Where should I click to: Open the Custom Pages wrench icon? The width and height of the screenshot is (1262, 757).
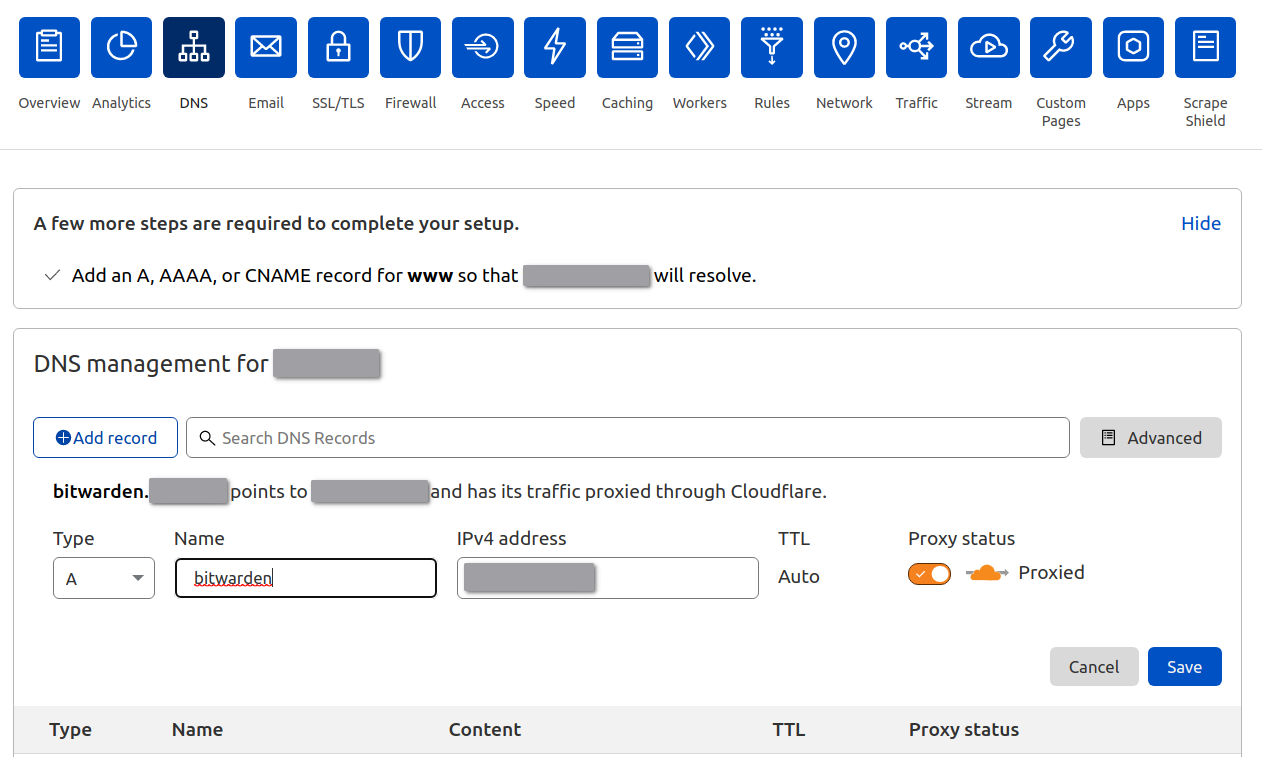[x=1060, y=47]
